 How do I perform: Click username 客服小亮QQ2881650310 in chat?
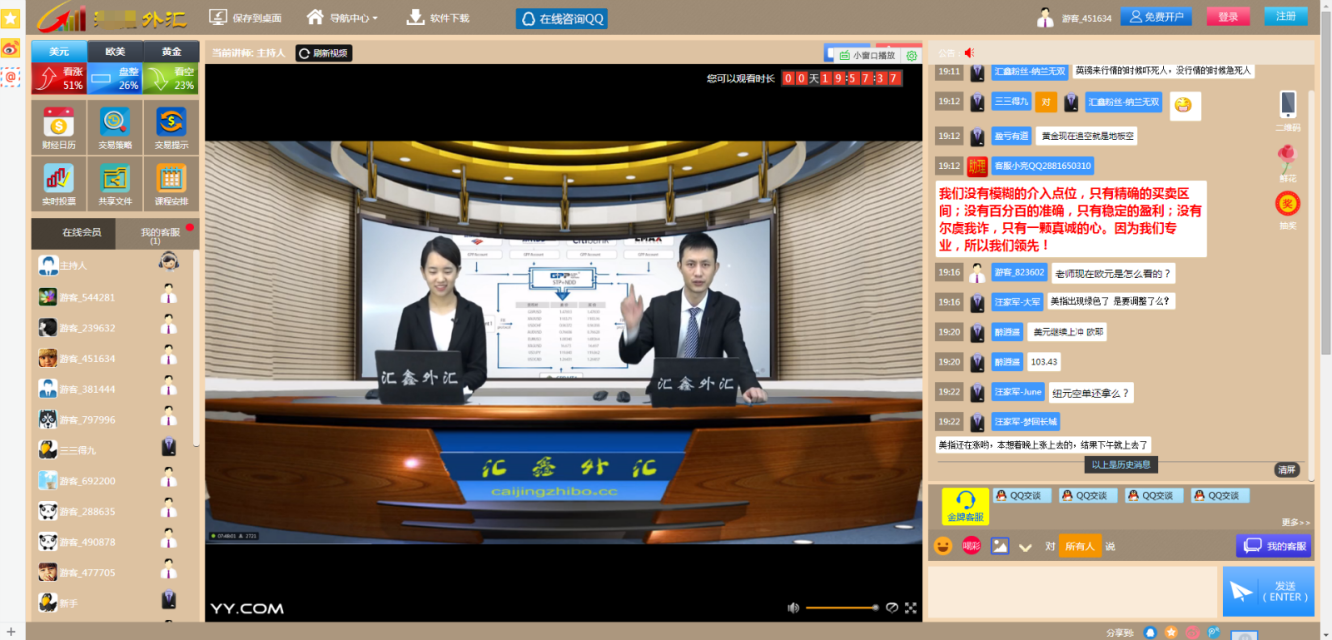tap(1042, 166)
